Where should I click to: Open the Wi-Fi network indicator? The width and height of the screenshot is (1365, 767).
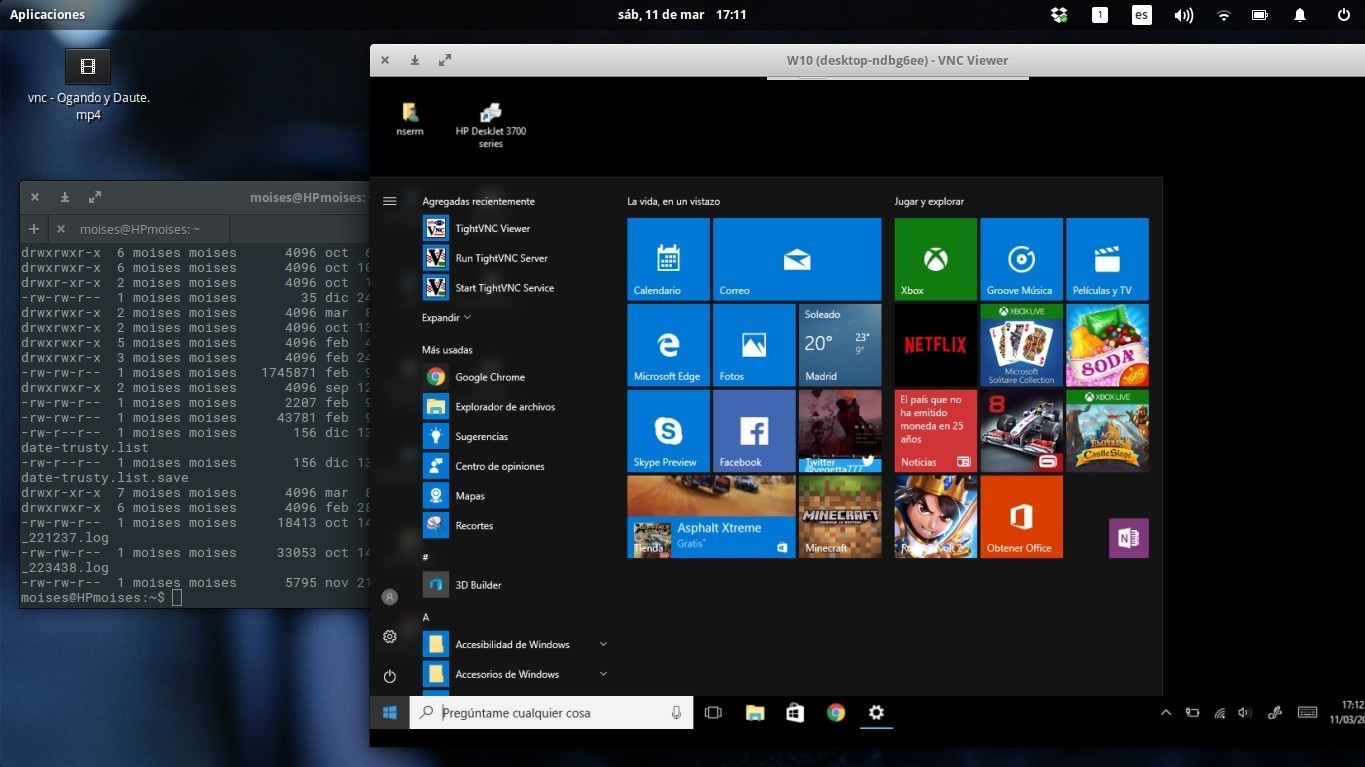coord(1223,15)
